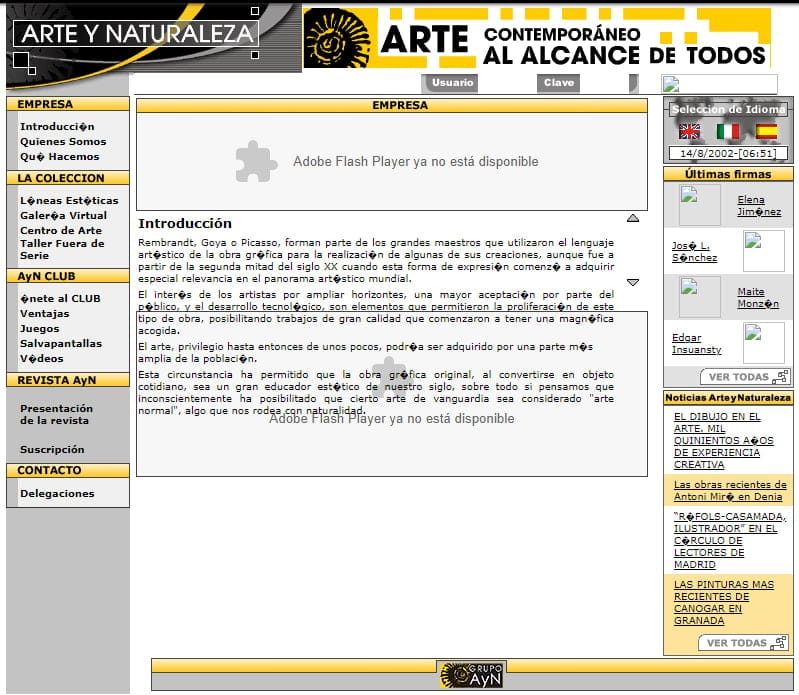Open the LA COLECCION sidebar section header
The image size is (799, 695).
coord(68,178)
